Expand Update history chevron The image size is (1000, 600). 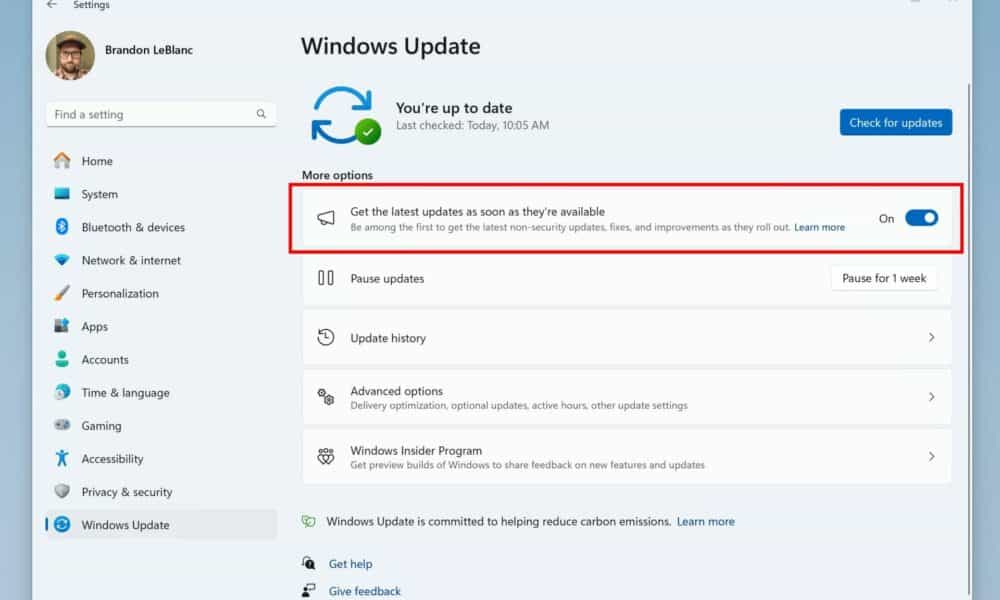click(x=931, y=337)
